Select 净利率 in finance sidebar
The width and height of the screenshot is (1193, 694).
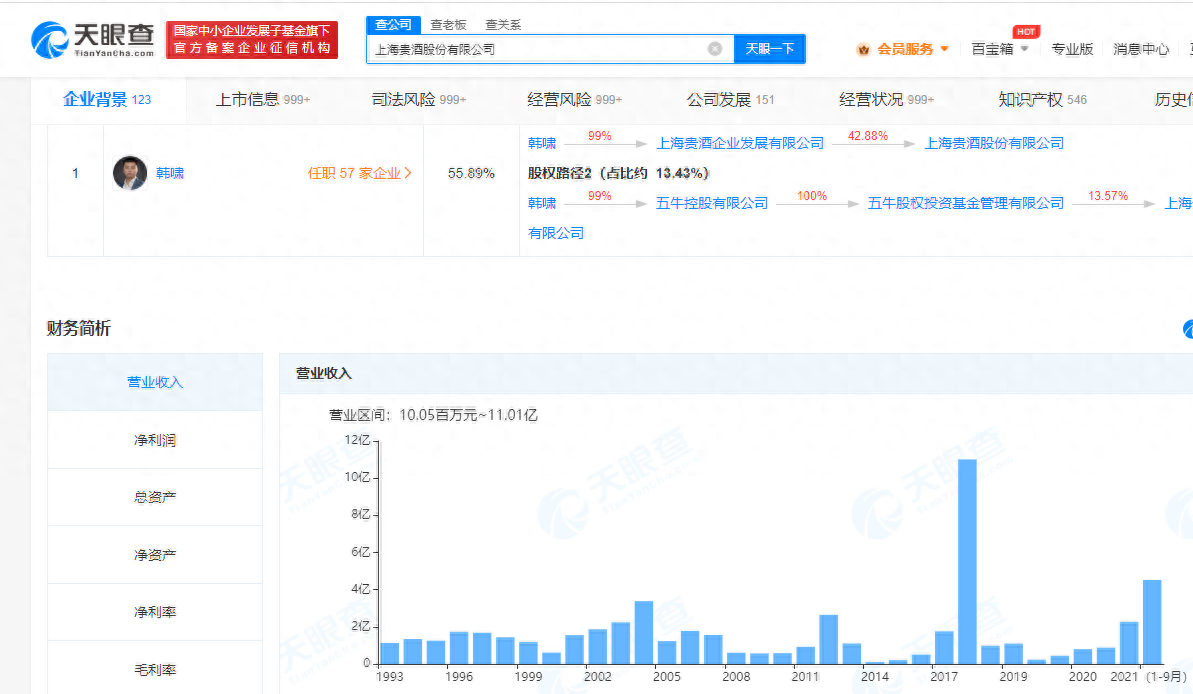click(155, 612)
